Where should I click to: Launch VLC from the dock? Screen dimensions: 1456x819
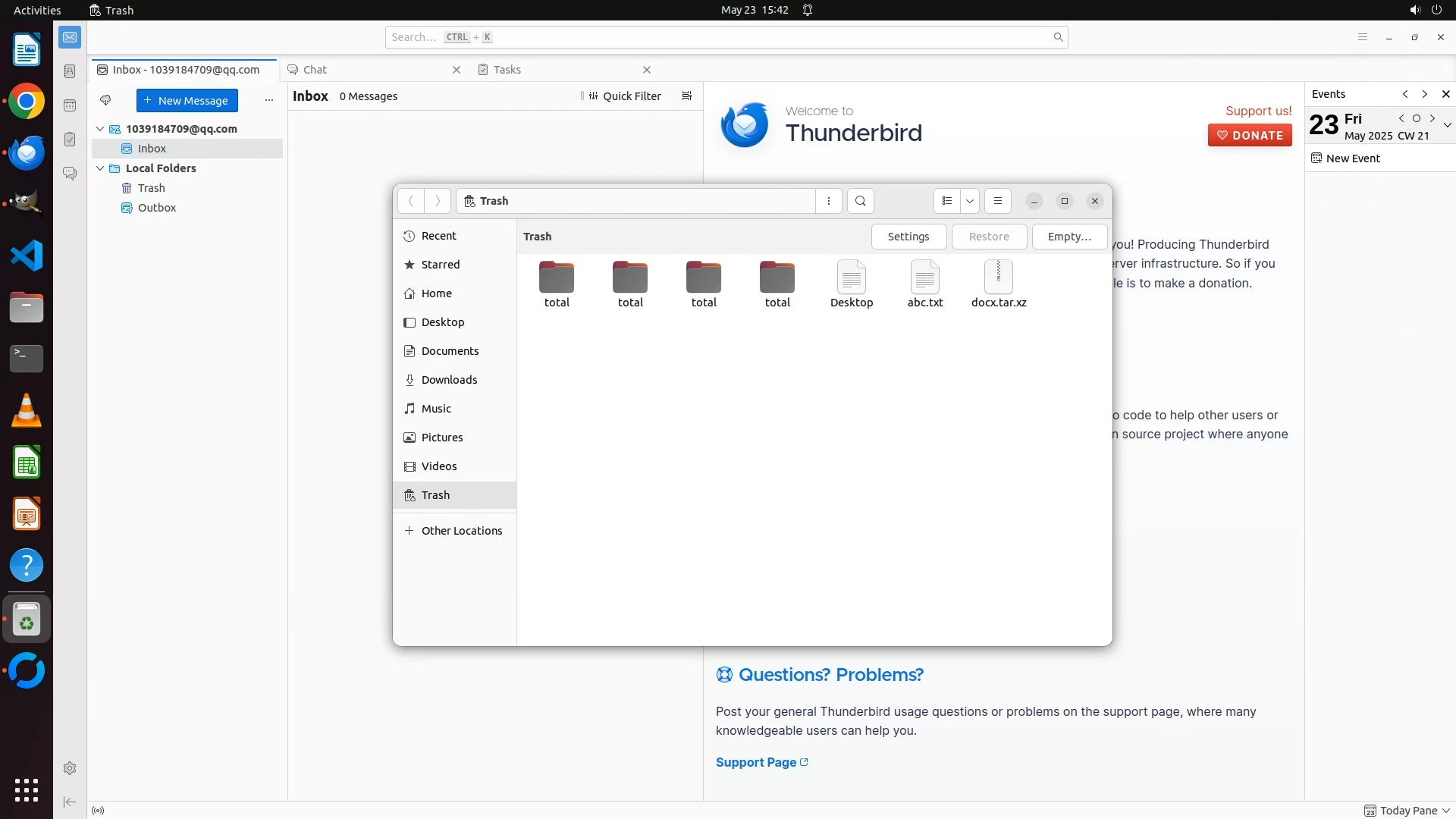(27, 411)
